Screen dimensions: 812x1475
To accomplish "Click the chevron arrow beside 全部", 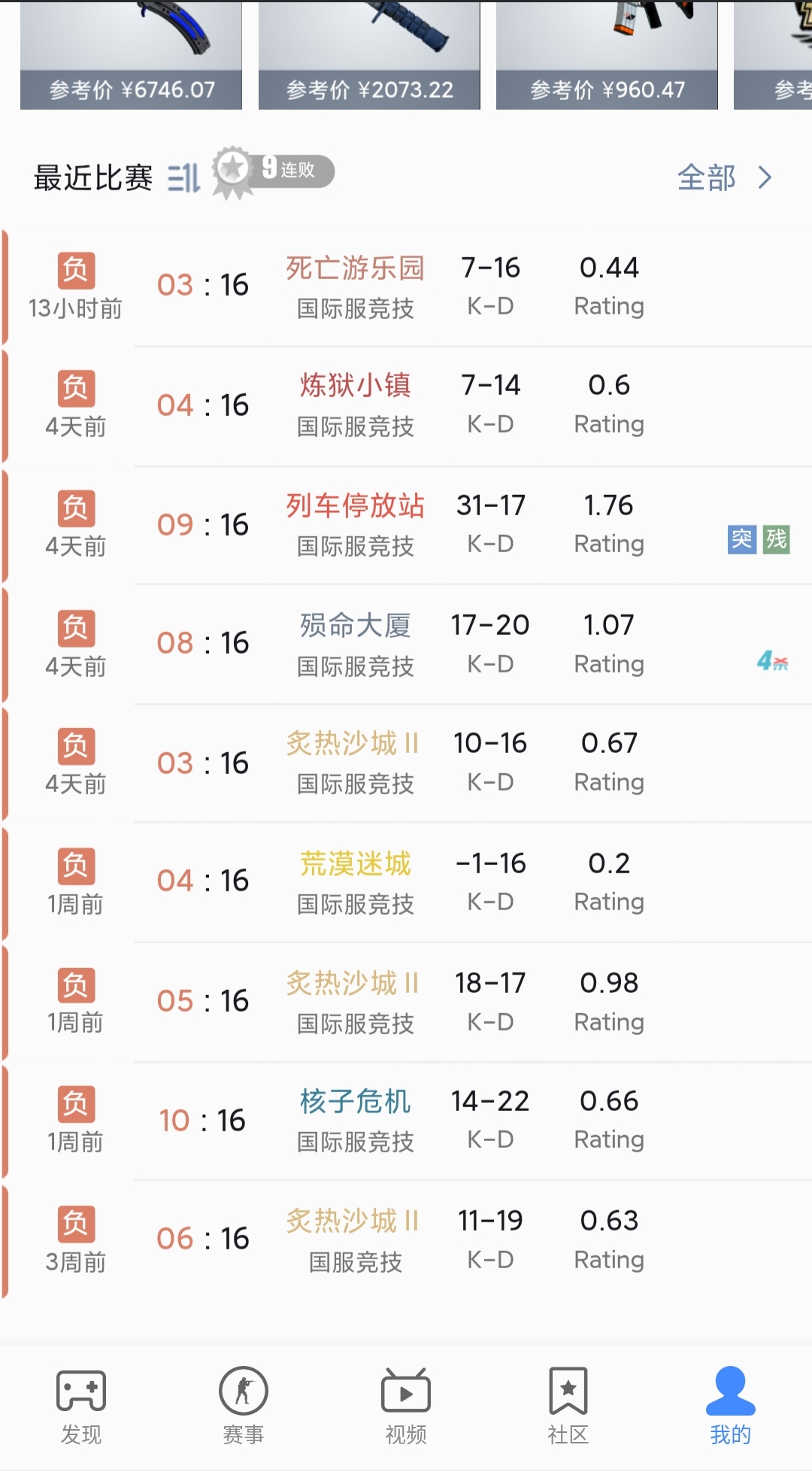I will click(x=765, y=178).
